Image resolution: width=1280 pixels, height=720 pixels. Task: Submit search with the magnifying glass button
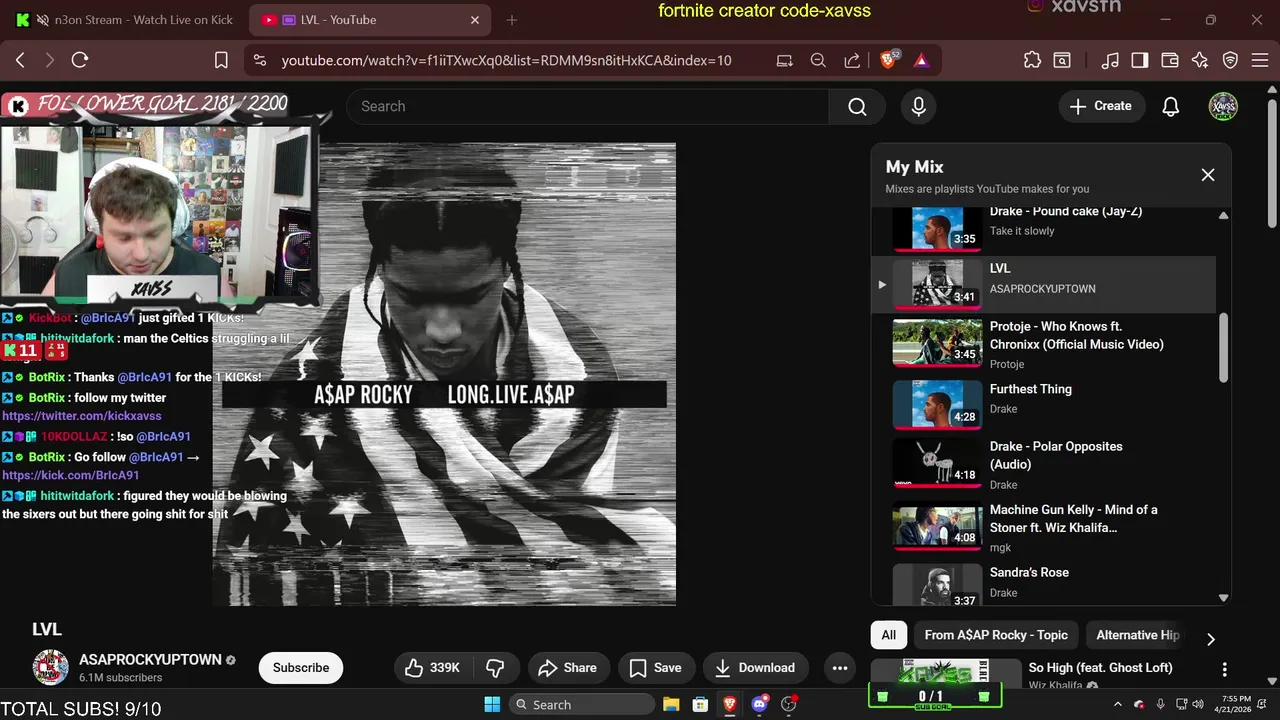coord(857,106)
